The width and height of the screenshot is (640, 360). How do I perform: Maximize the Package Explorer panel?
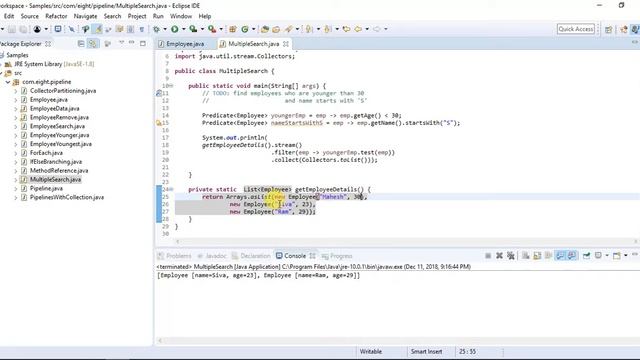[x=142, y=43]
